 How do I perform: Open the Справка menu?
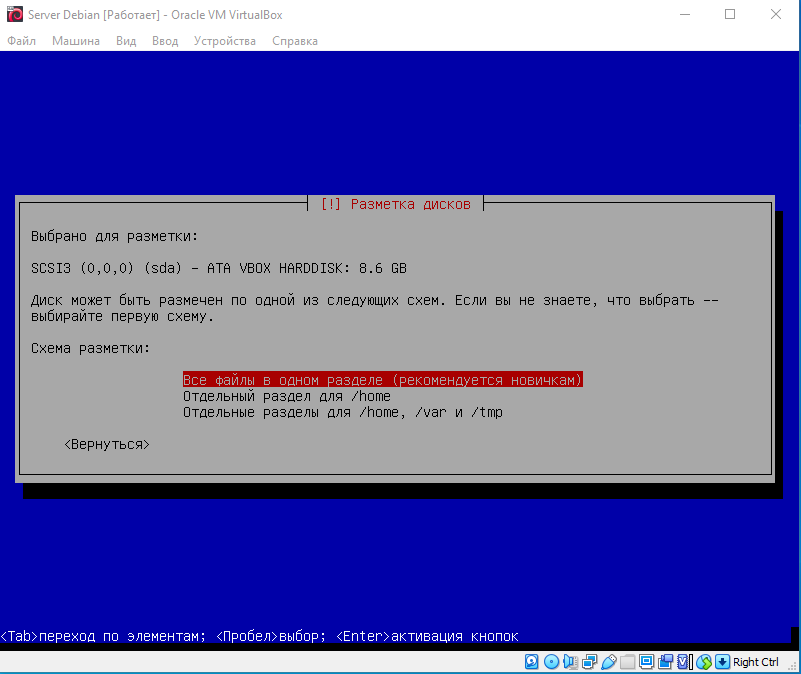click(294, 41)
